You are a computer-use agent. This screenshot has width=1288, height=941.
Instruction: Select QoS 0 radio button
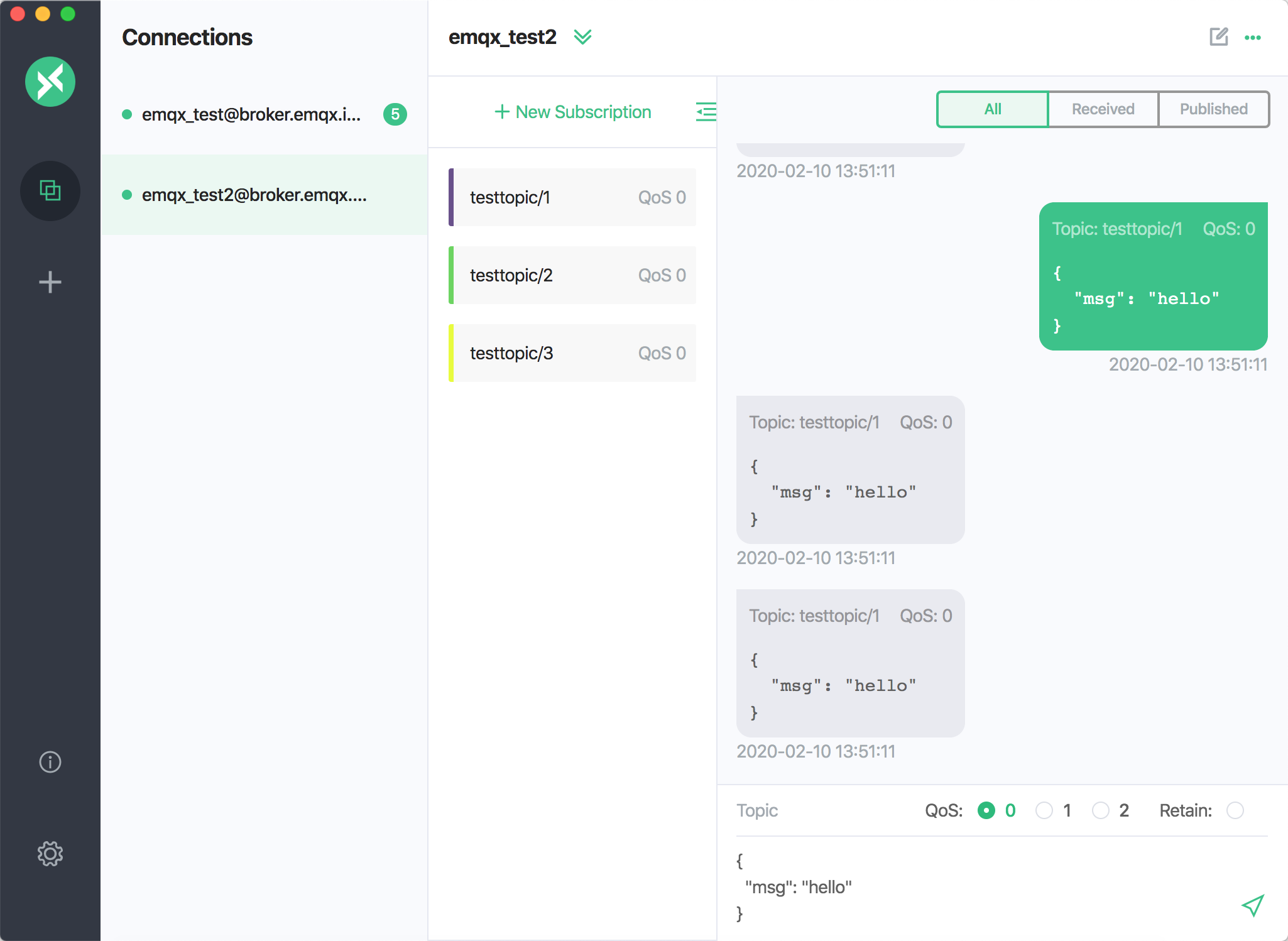[x=986, y=810]
